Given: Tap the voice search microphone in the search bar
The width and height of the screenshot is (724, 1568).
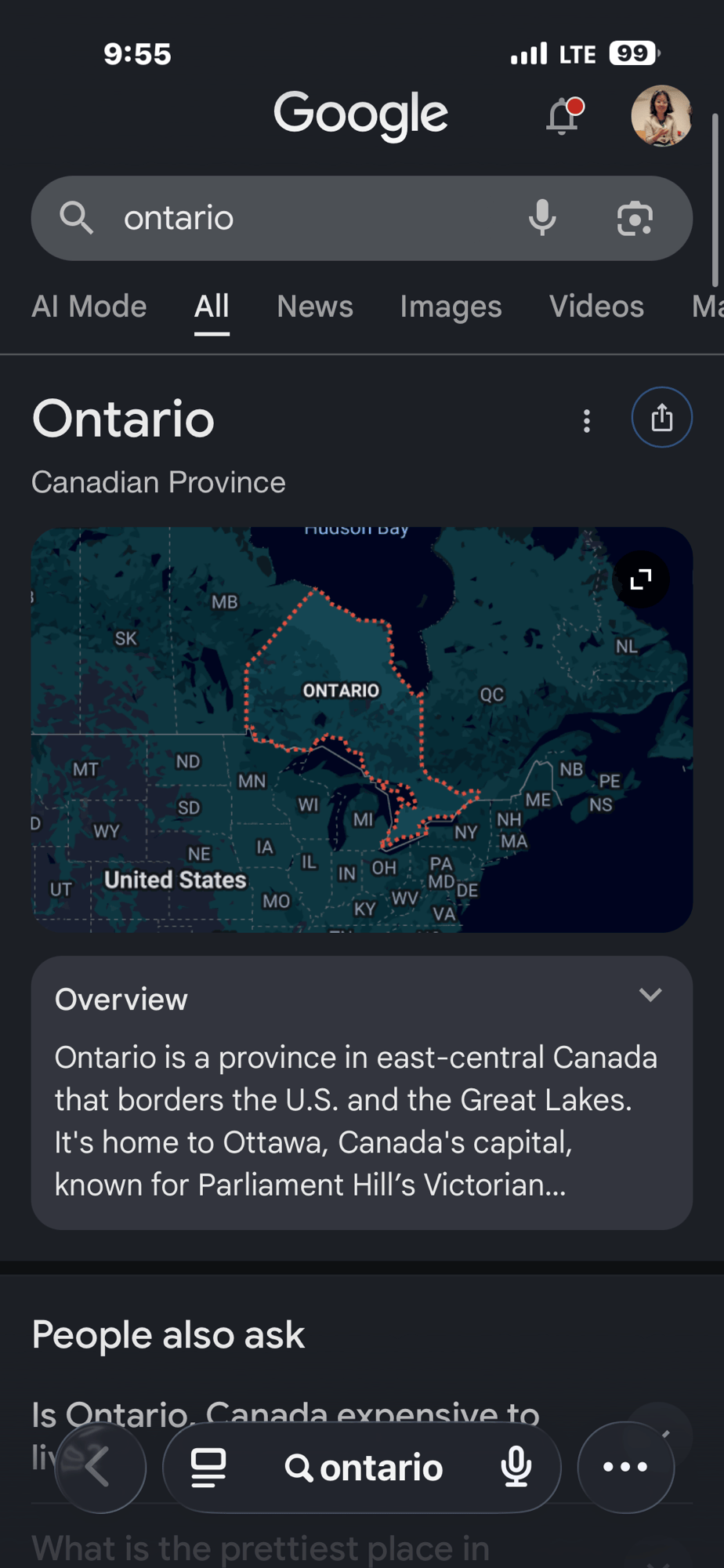Looking at the screenshot, I should point(542,218).
